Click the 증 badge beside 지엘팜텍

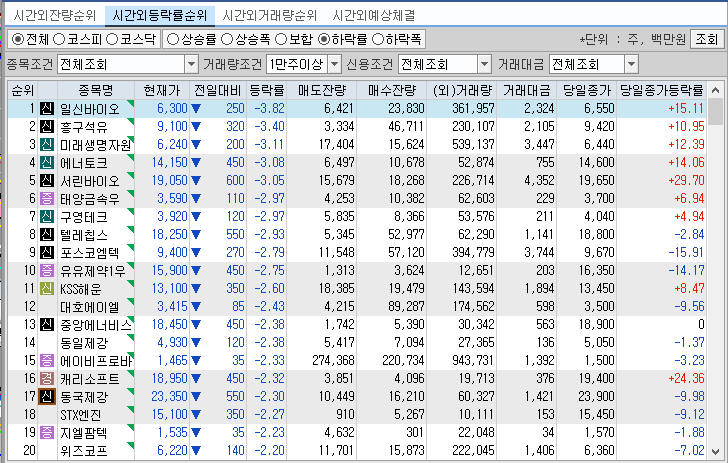(46, 433)
